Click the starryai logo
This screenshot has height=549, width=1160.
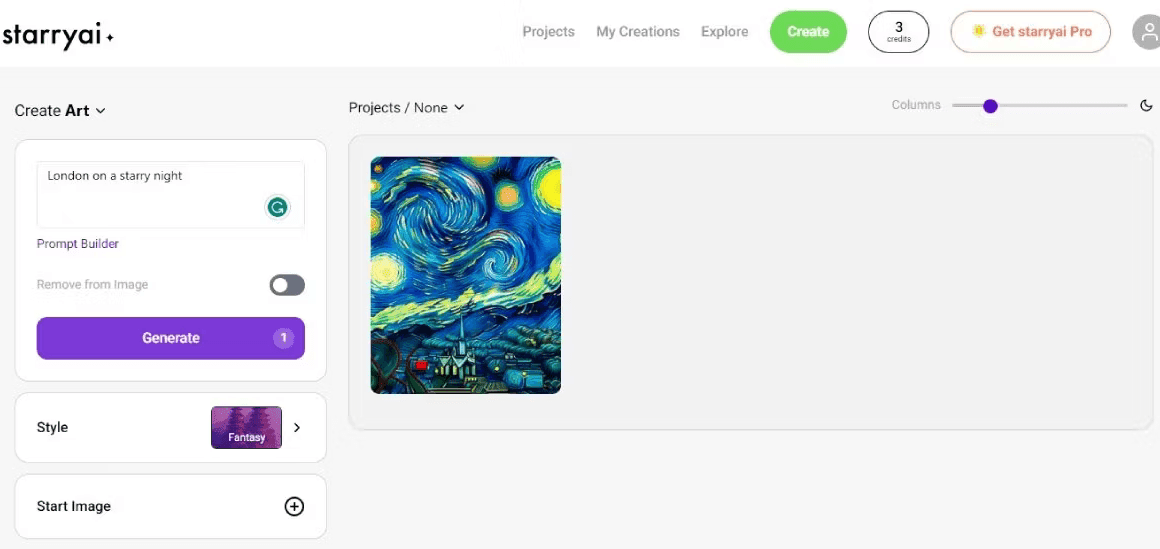click(x=58, y=35)
